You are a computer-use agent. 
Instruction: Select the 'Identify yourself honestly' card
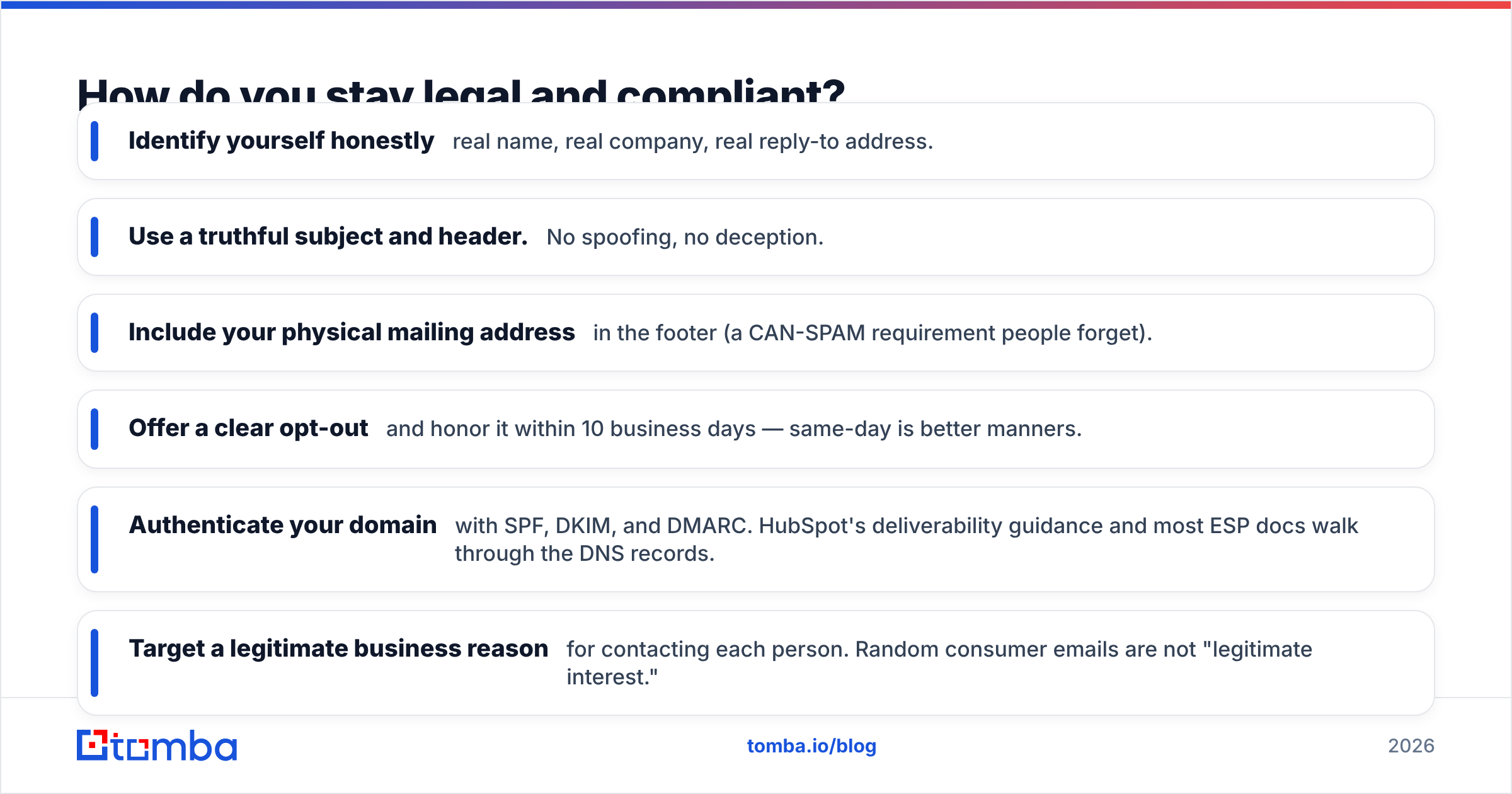coord(756,141)
